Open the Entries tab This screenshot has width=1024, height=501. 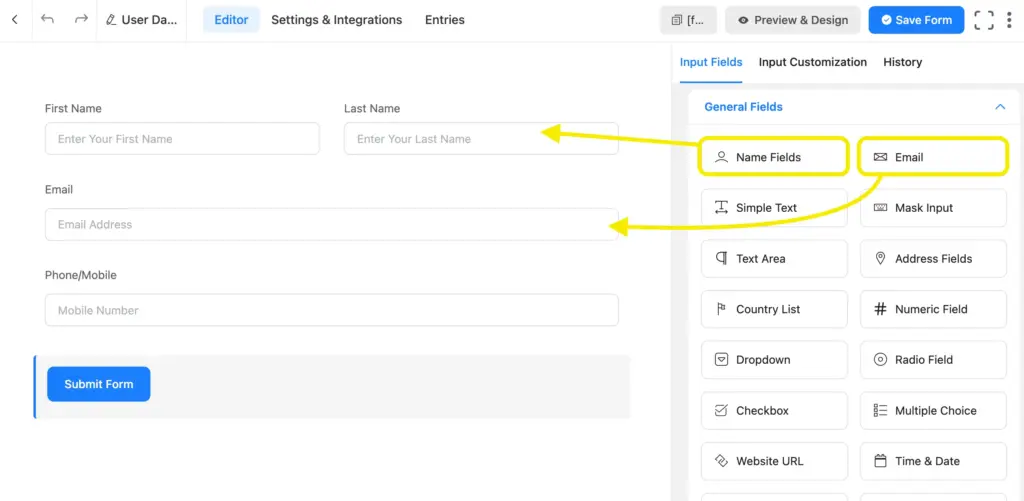(x=445, y=20)
